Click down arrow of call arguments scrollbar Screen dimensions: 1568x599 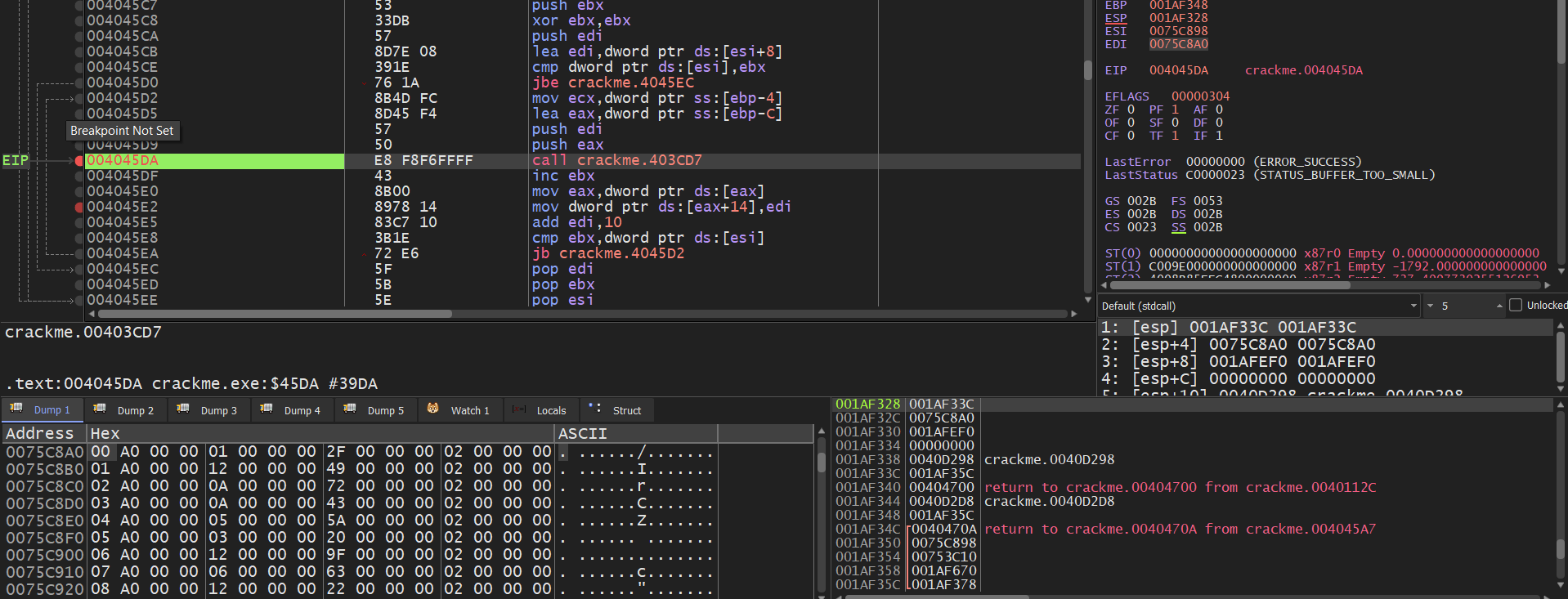[x=1561, y=389]
